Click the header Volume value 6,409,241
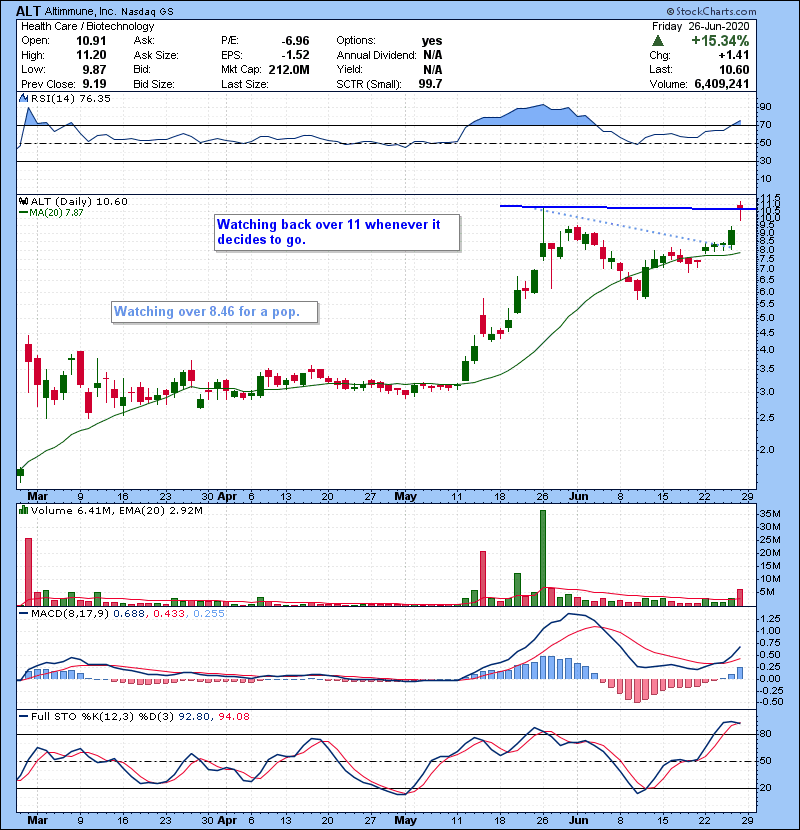The width and height of the screenshot is (800, 830). pyautogui.click(x=722, y=84)
